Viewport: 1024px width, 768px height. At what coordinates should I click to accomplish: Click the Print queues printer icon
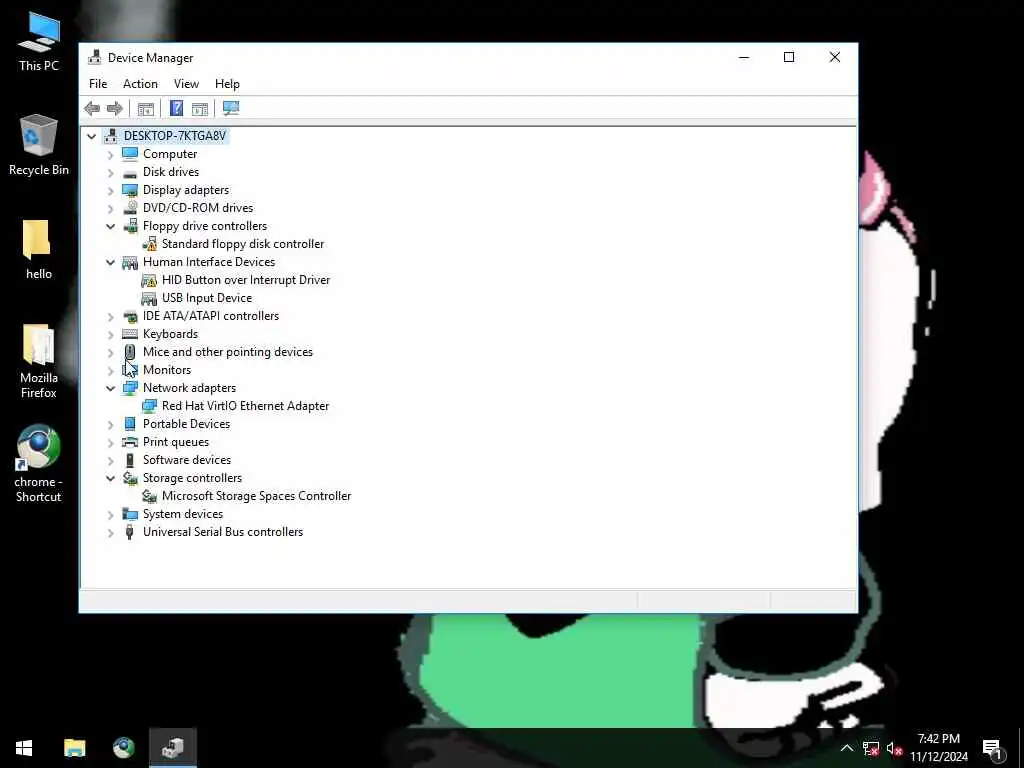130,442
